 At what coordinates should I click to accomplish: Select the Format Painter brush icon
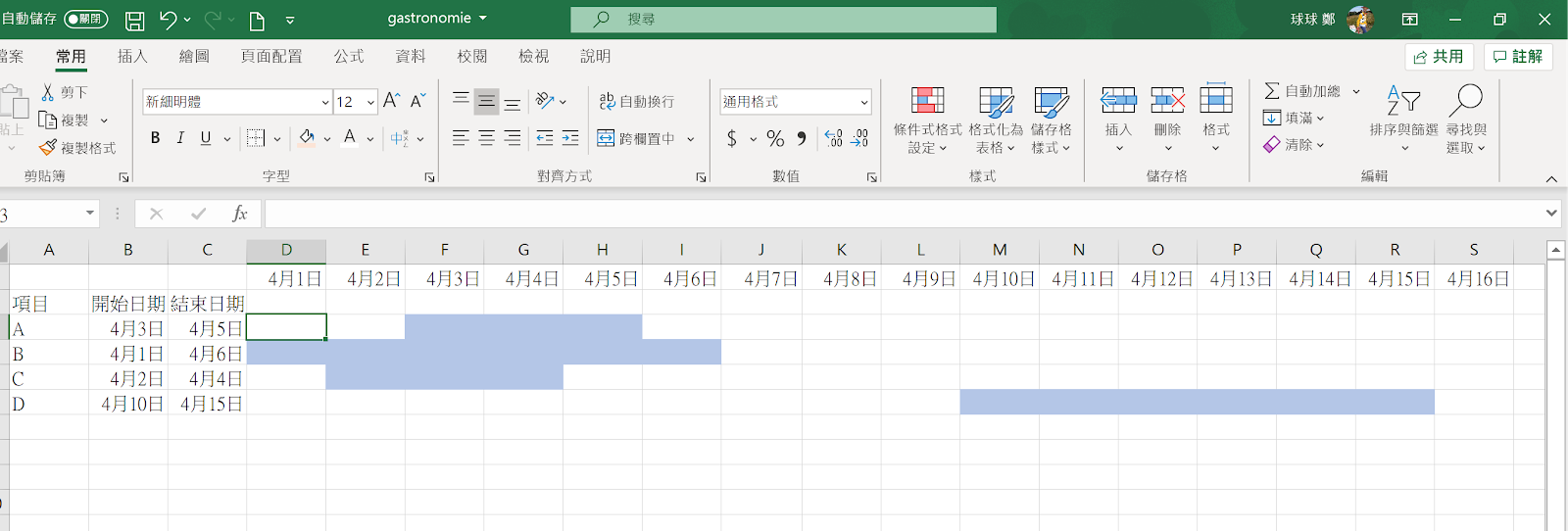tap(48, 148)
